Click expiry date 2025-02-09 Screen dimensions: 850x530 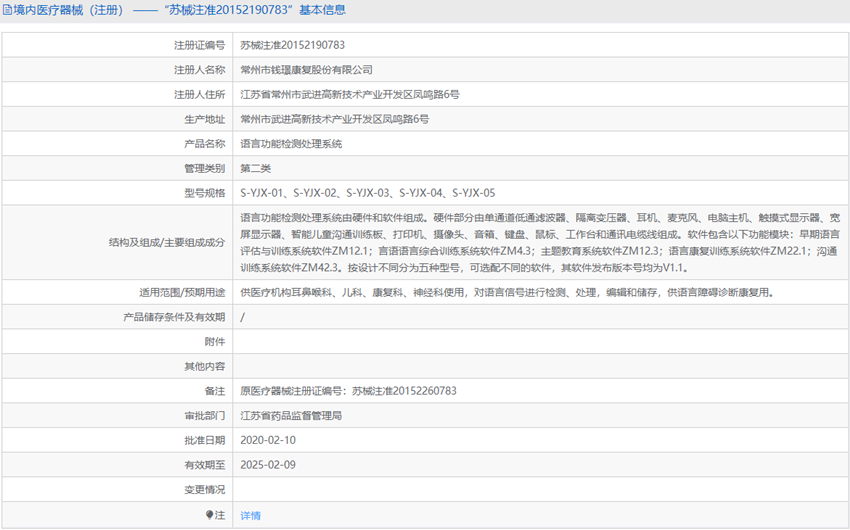coord(268,465)
